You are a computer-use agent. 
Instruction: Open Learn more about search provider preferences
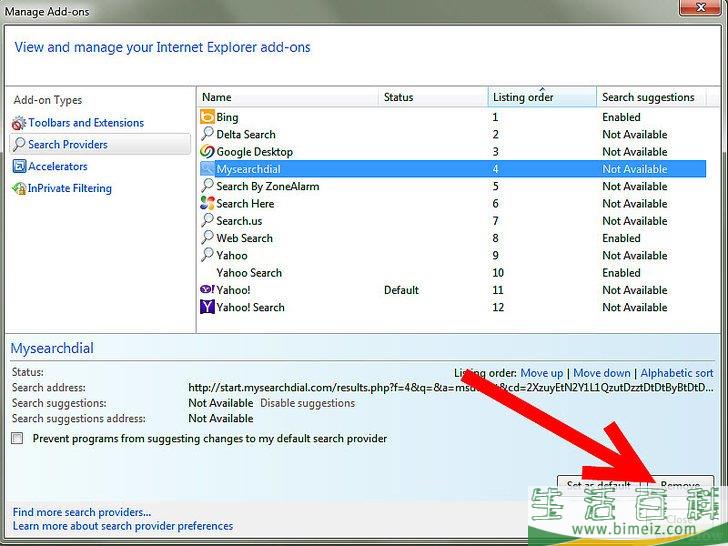point(123,526)
